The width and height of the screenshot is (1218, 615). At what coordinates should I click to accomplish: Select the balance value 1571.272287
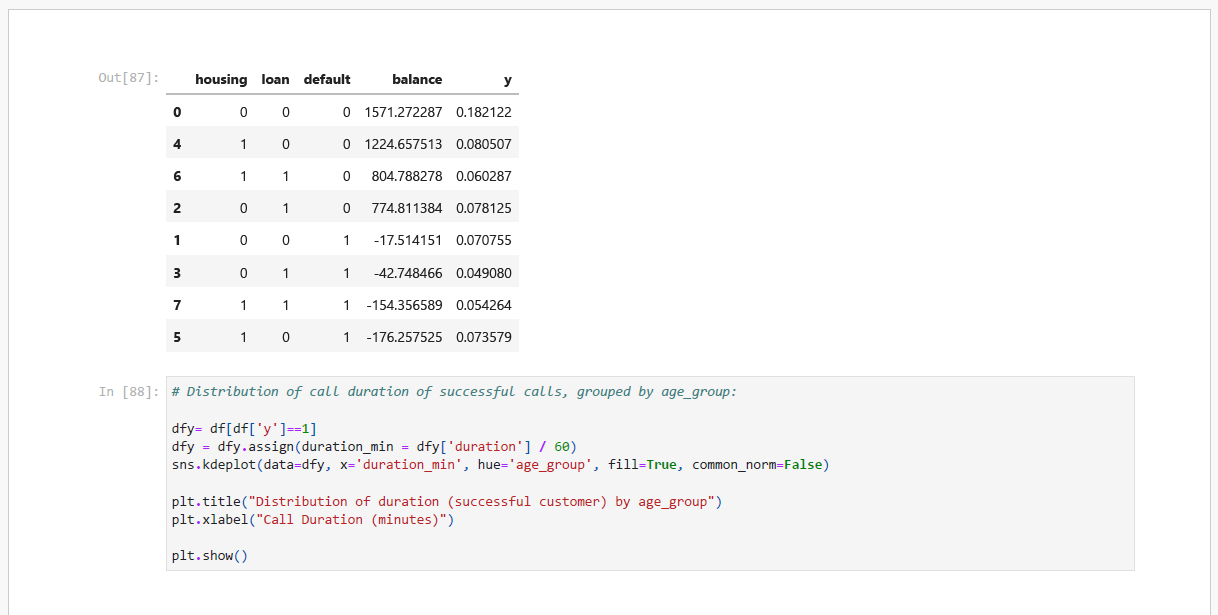coord(400,112)
